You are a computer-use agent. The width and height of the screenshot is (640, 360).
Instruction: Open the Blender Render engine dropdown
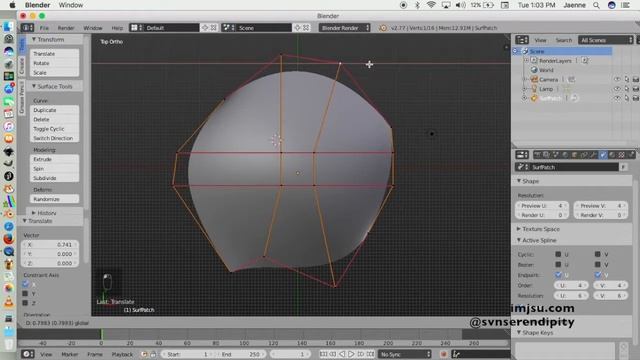[344, 28]
